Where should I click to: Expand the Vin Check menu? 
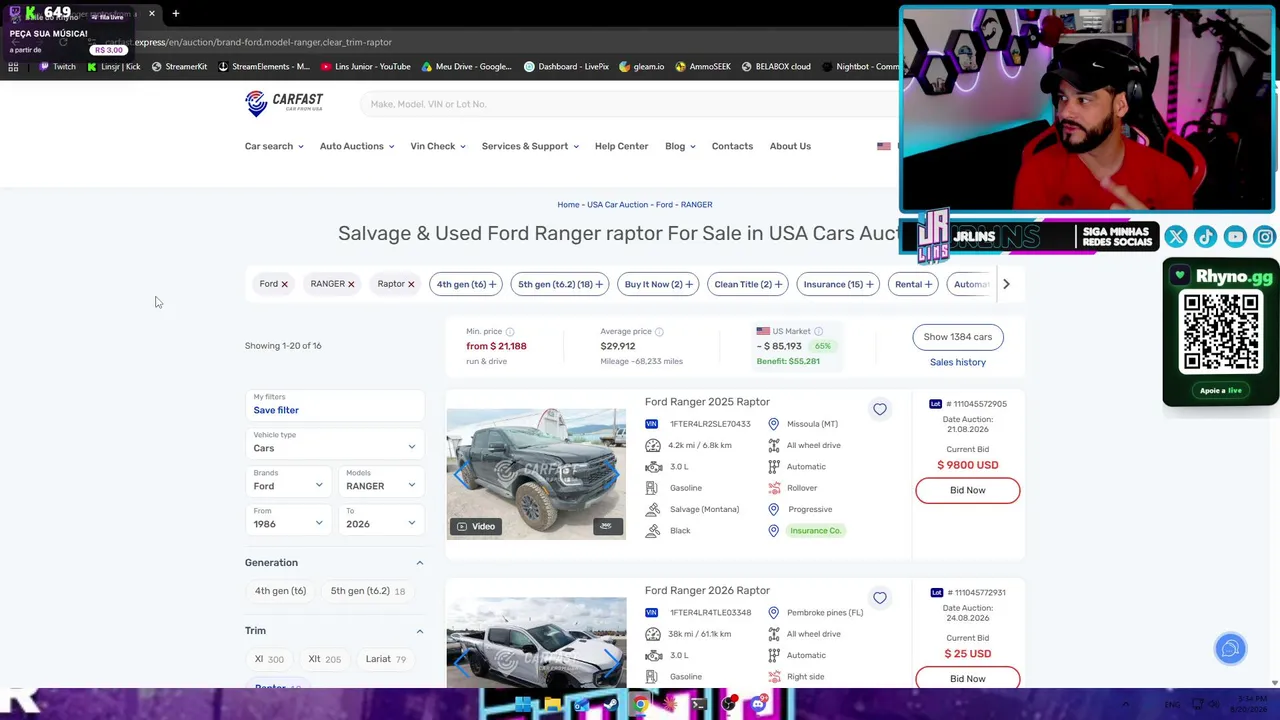(438, 146)
